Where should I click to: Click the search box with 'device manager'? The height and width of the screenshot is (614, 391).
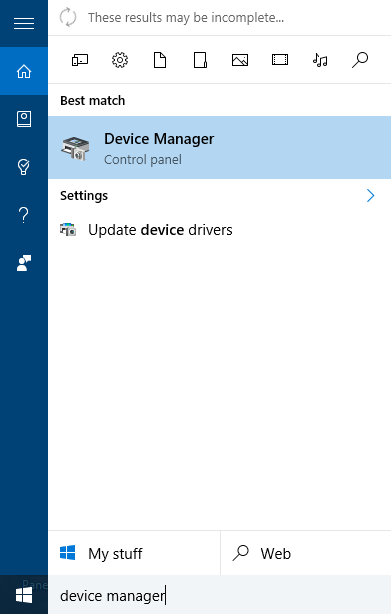click(x=220, y=595)
